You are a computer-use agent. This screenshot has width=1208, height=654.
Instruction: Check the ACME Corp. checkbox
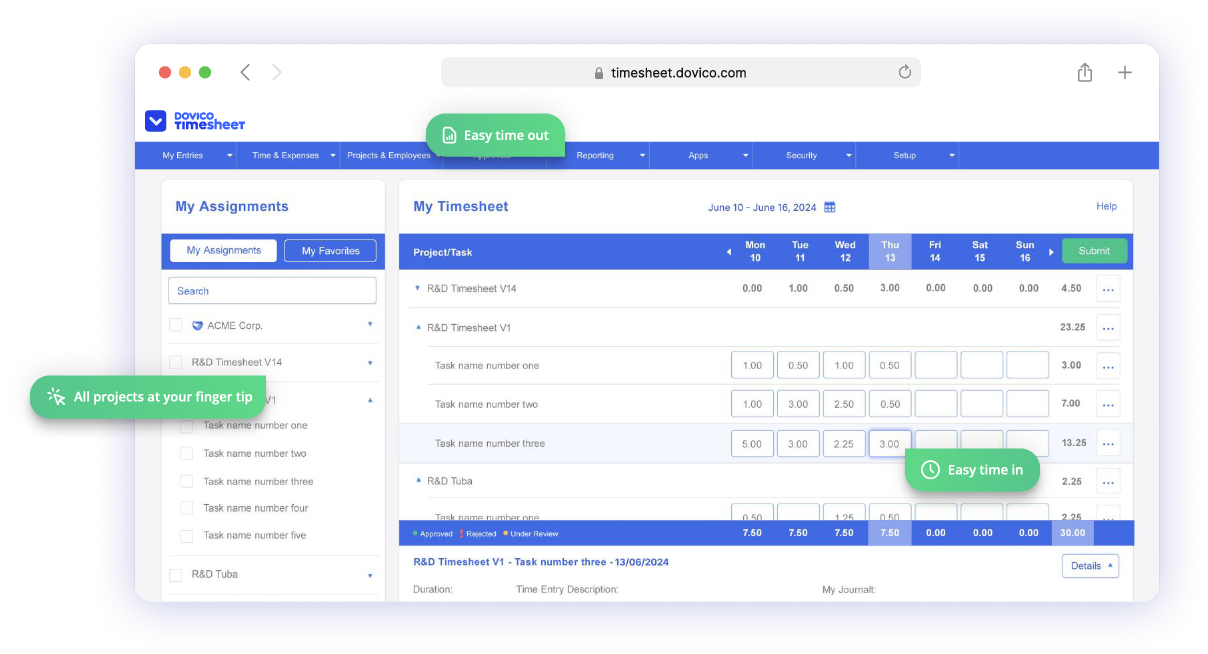point(176,325)
